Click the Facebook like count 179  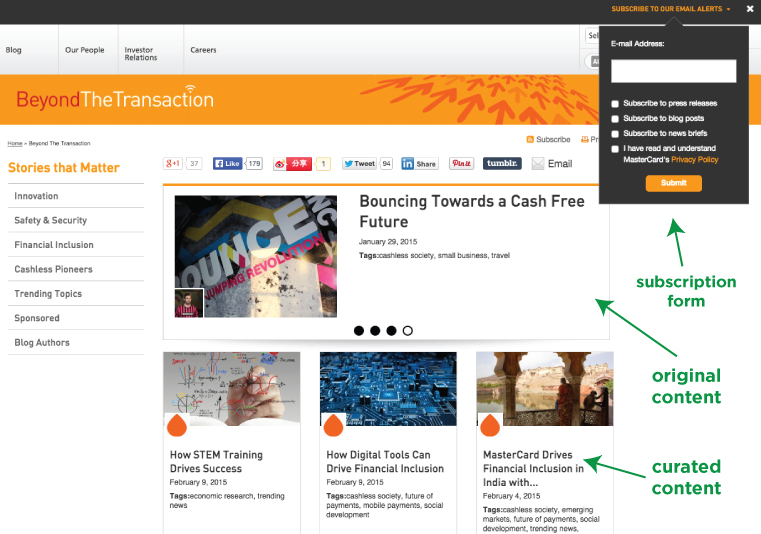(254, 164)
